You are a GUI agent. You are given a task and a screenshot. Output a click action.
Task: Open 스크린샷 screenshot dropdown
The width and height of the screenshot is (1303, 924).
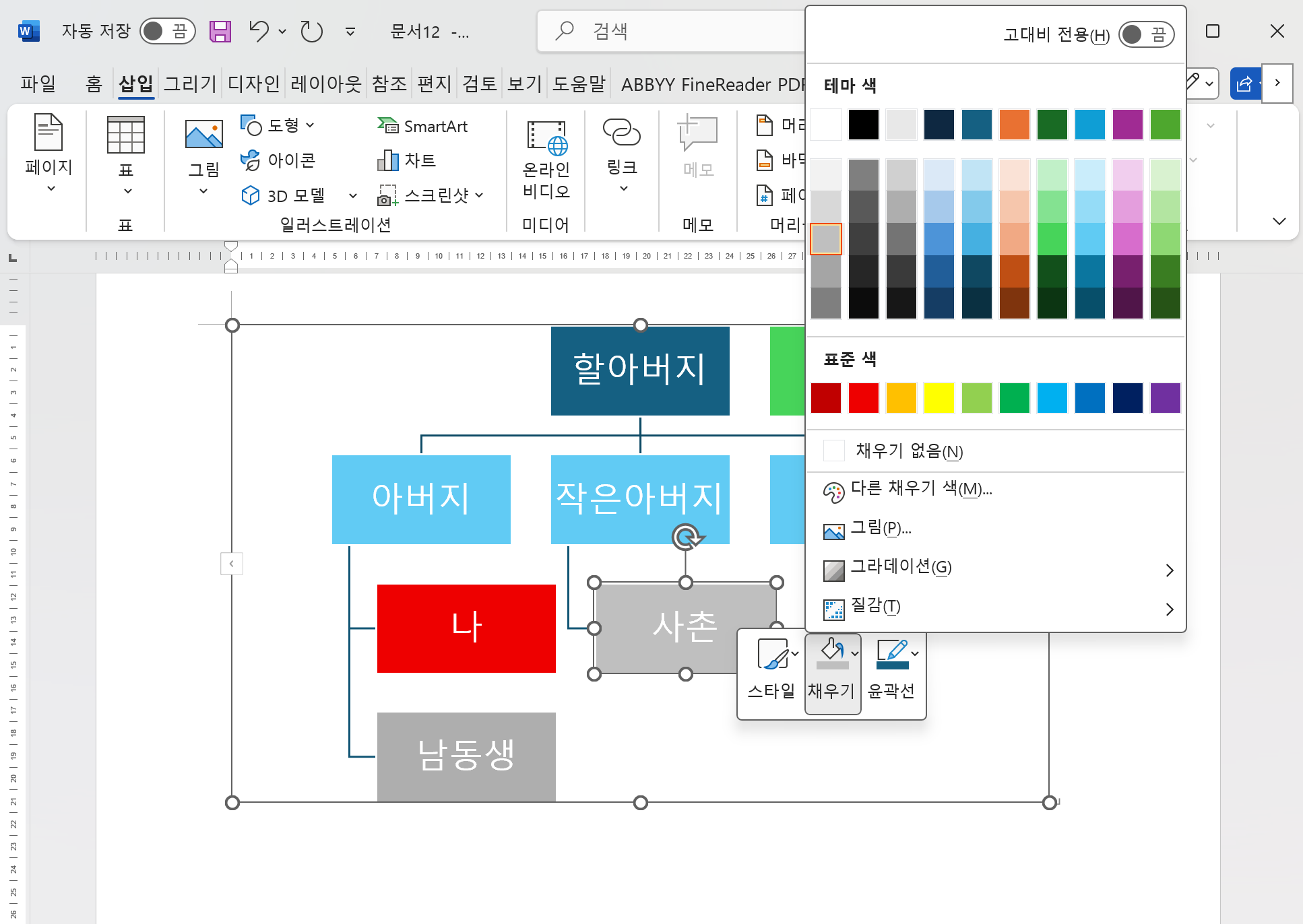click(479, 195)
